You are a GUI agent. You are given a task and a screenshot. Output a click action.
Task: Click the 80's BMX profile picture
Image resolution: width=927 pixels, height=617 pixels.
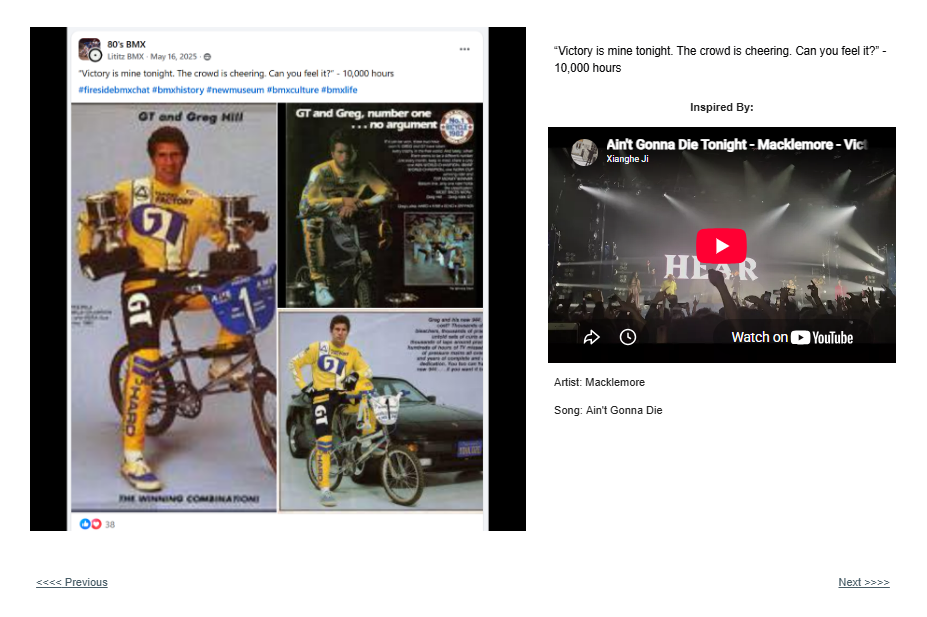90,50
